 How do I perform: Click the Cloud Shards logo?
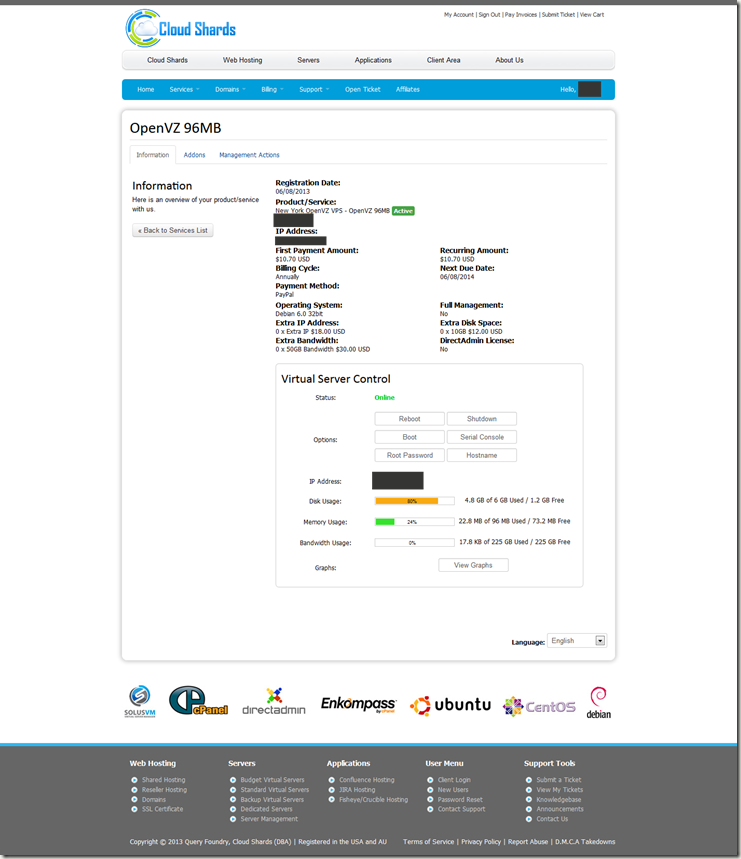coord(181,28)
